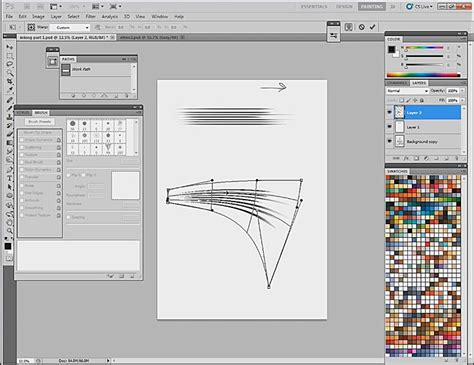474x365 pixels.
Task: Cancel the warp transform
Action: click(x=362, y=27)
